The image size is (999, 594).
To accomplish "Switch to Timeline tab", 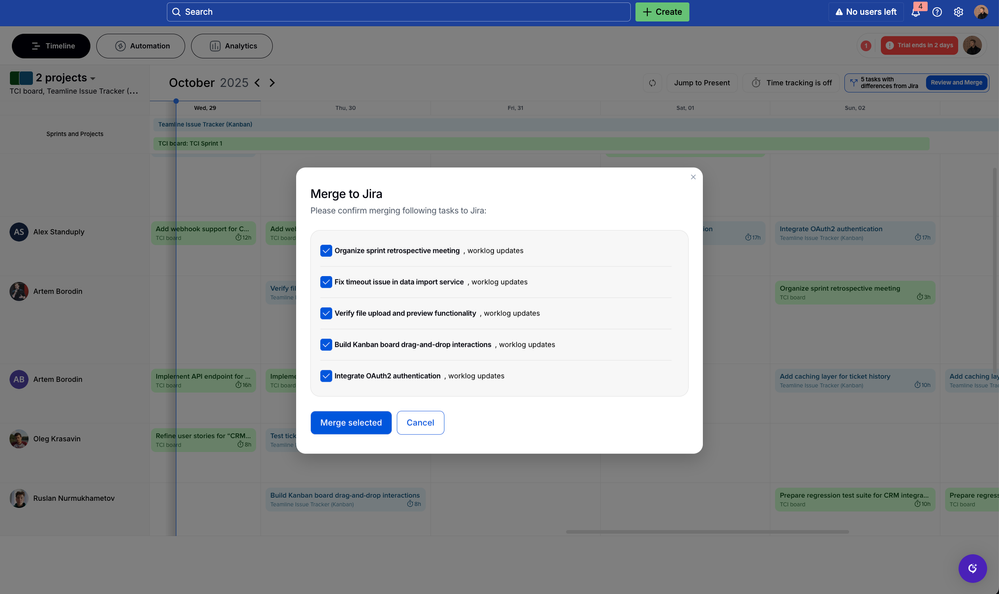I will click(51, 46).
